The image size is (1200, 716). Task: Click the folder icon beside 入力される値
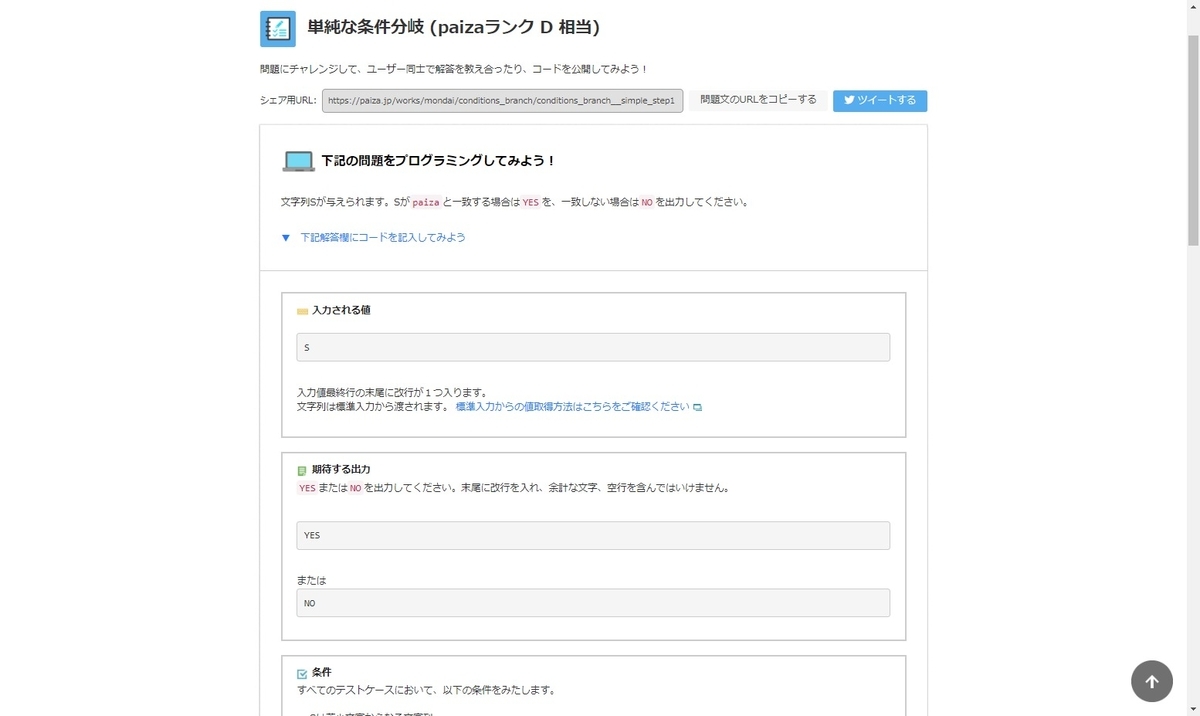[302, 310]
